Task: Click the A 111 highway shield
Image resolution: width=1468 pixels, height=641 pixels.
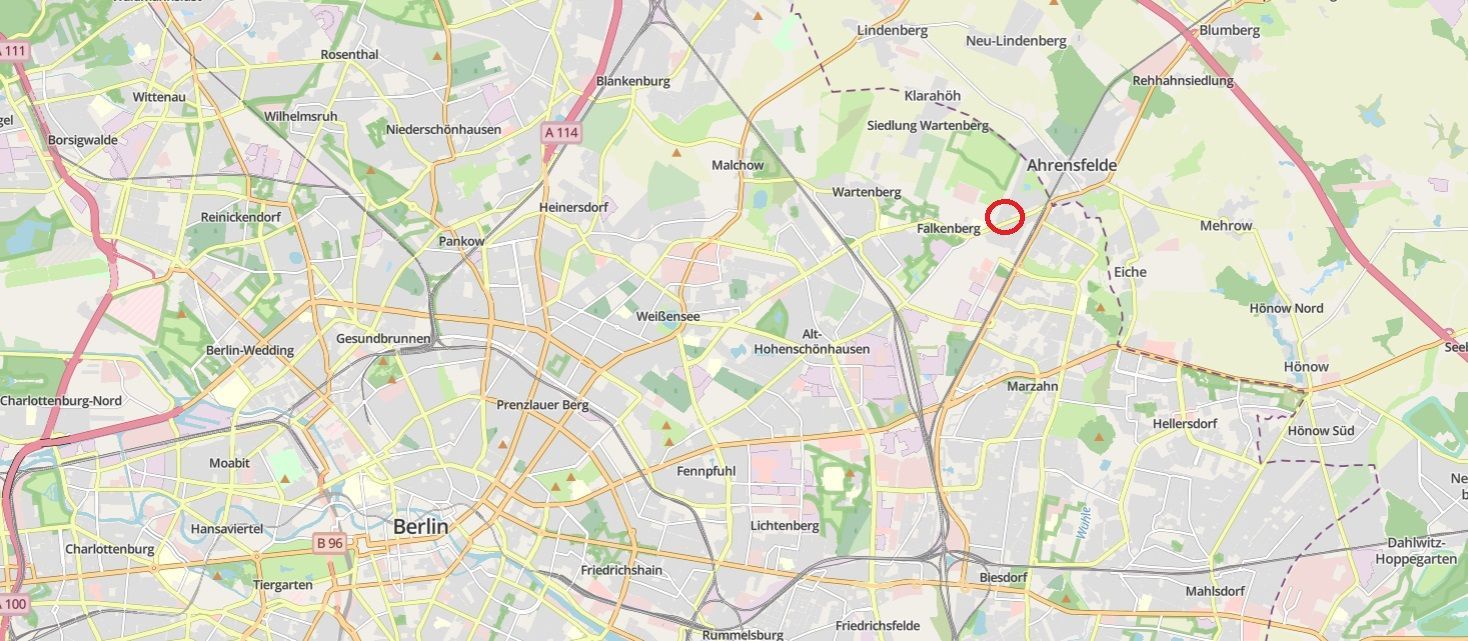Action: tap(14, 50)
